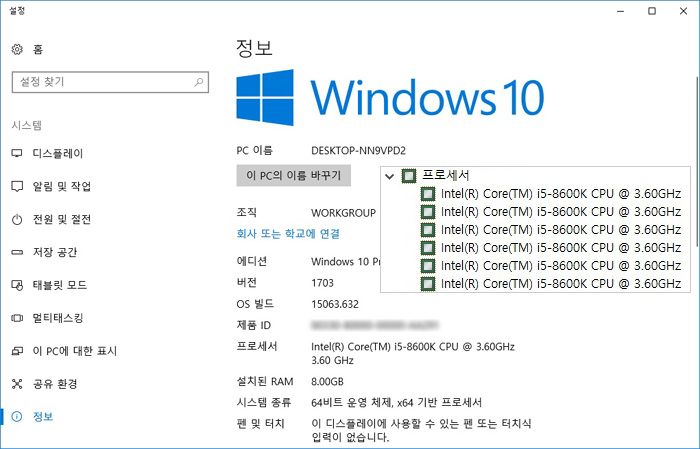Click the Storage (저장 공간) drive icon
The width and height of the screenshot is (700, 449).
[17, 252]
